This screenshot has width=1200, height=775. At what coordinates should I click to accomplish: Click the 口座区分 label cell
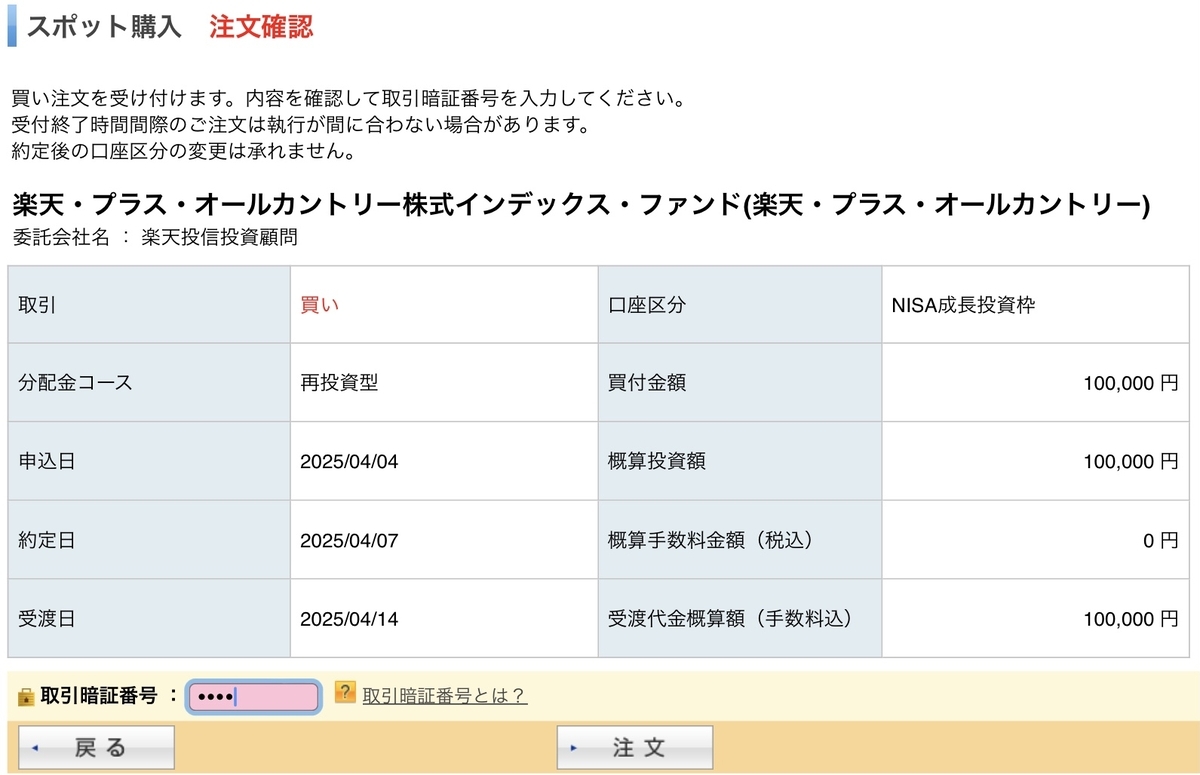740,305
